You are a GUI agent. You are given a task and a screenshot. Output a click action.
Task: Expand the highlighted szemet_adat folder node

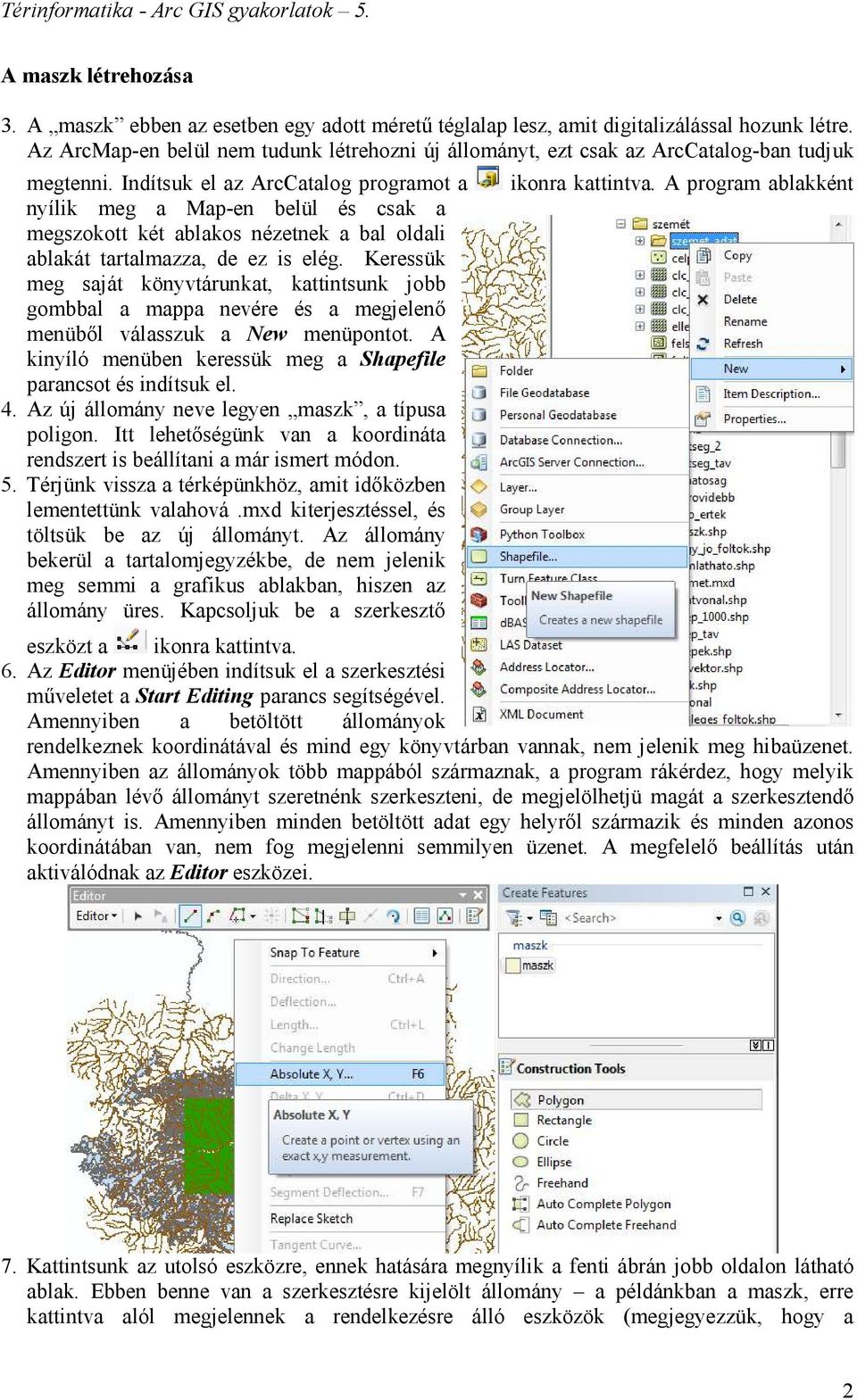(x=640, y=241)
